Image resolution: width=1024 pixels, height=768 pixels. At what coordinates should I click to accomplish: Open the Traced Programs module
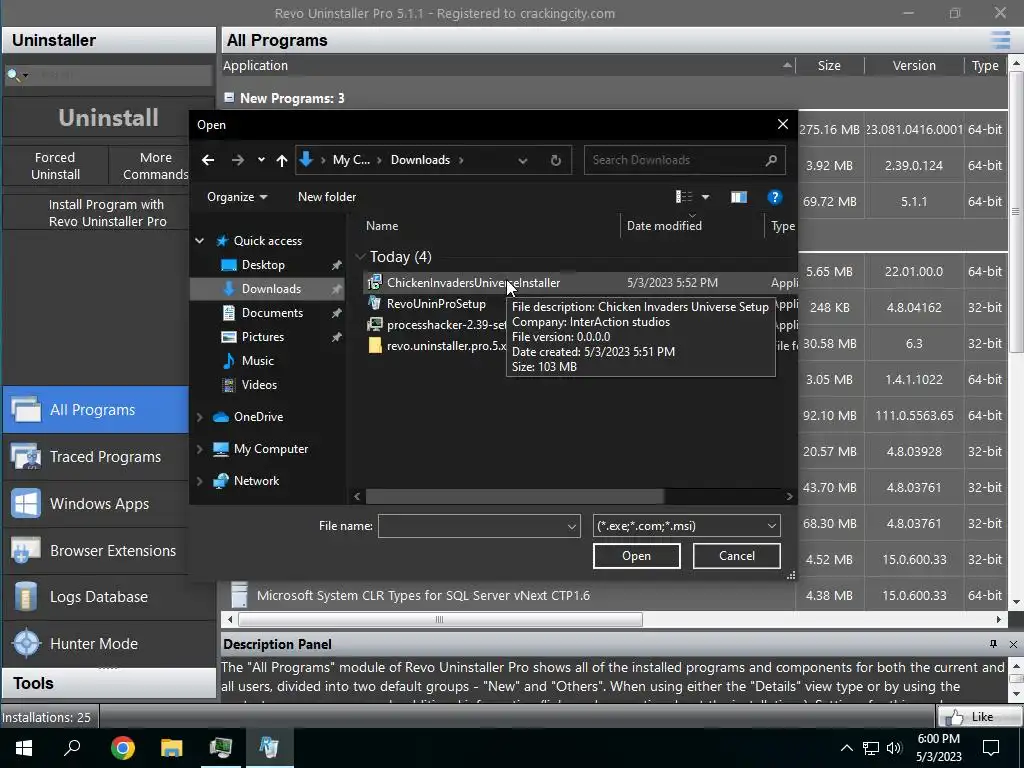[96, 456]
